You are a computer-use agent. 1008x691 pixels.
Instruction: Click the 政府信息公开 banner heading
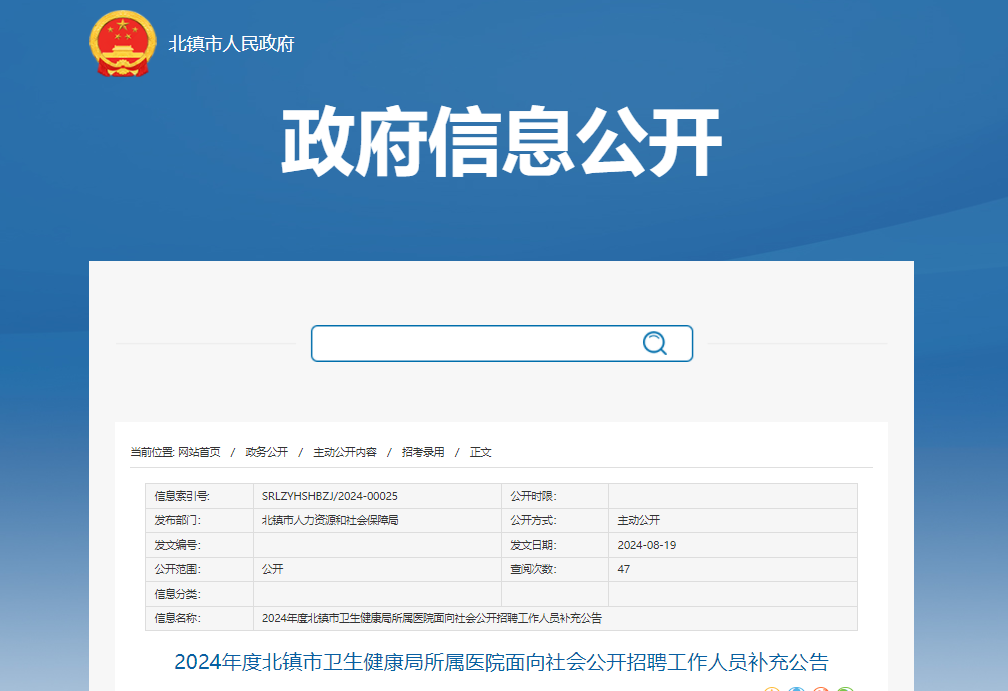click(501, 142)
